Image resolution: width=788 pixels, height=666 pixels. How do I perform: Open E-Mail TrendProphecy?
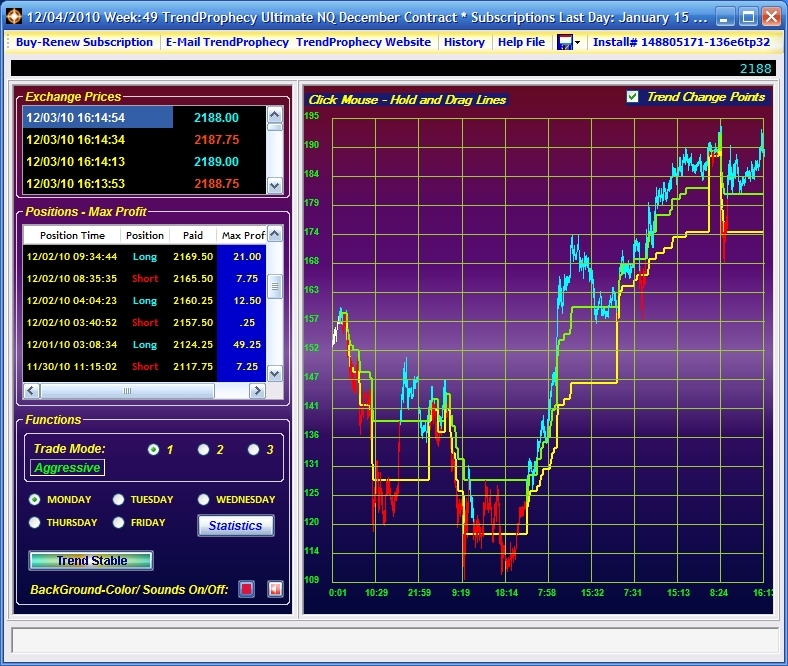click(227, 42)
